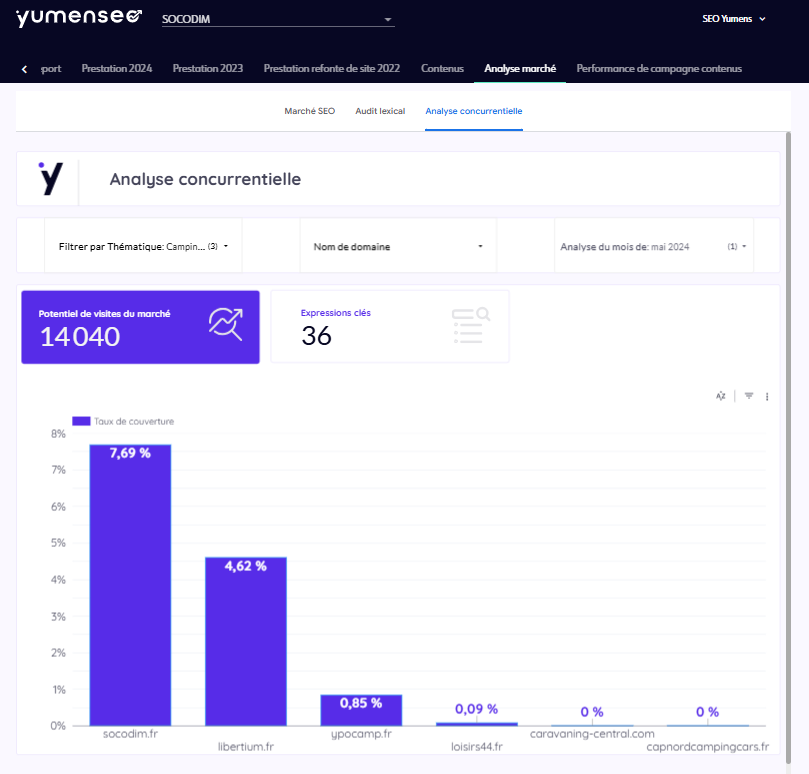
Task: Click the capnordcampingcars.fr axis label
Action: tap(707, 747)
